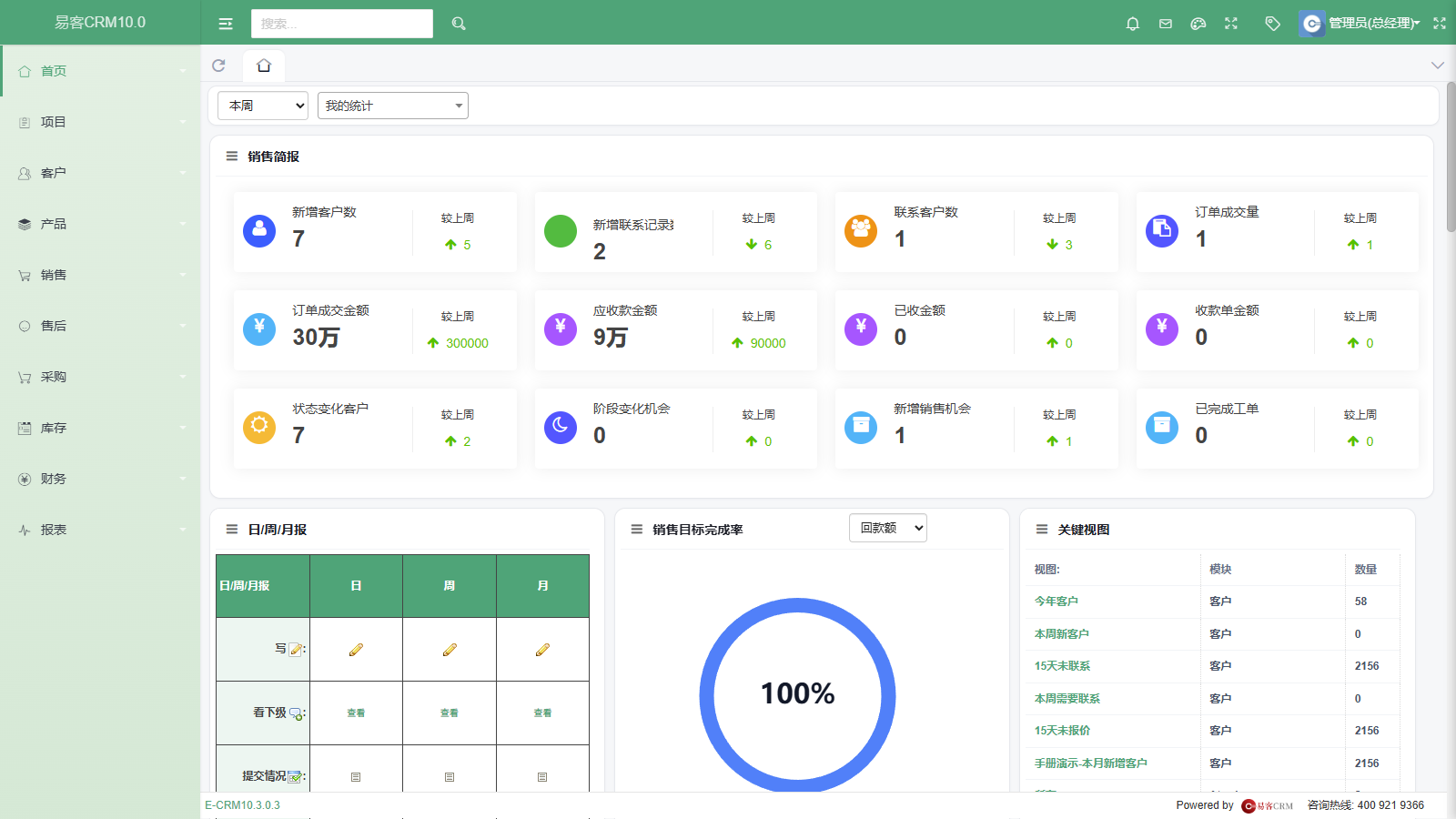Open the mail envelope icon
Image resolution: width=1456 pixels, height=819 pixels.
click(x=1166, y=24)
